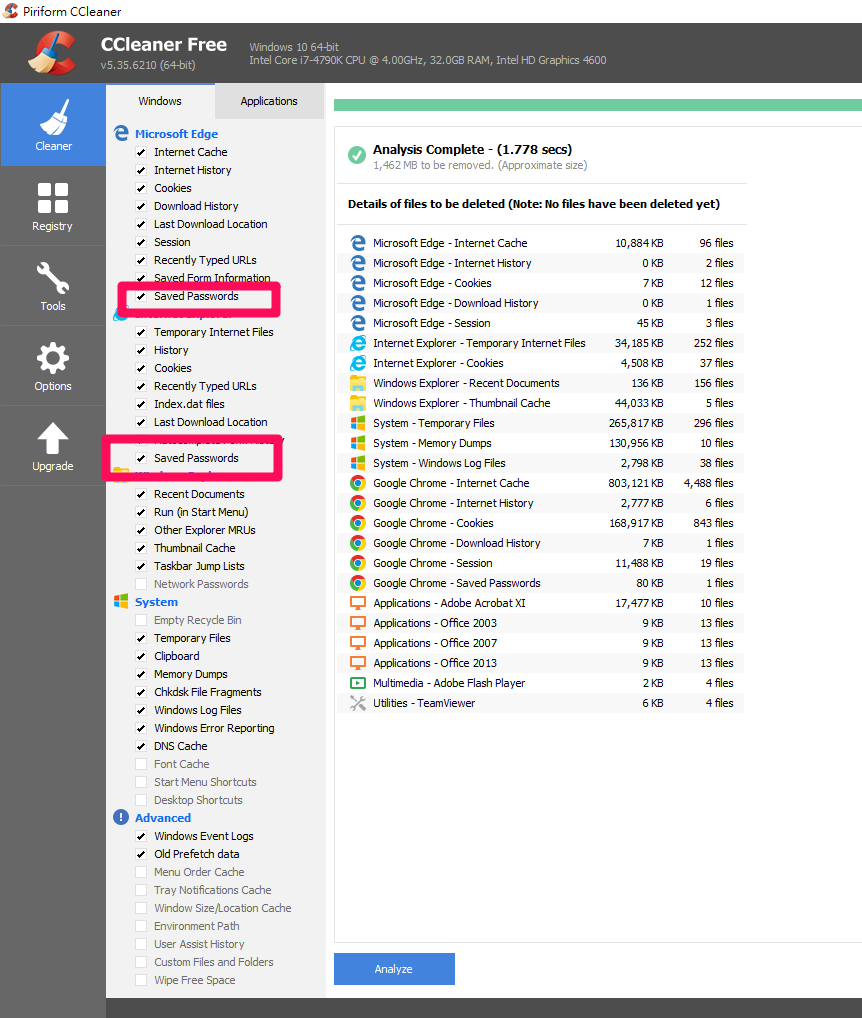The height and width of the screenshot is (1018, 862).
Task: Click monitor icon beside Adobe Acrobat XI
Action: 358,603
